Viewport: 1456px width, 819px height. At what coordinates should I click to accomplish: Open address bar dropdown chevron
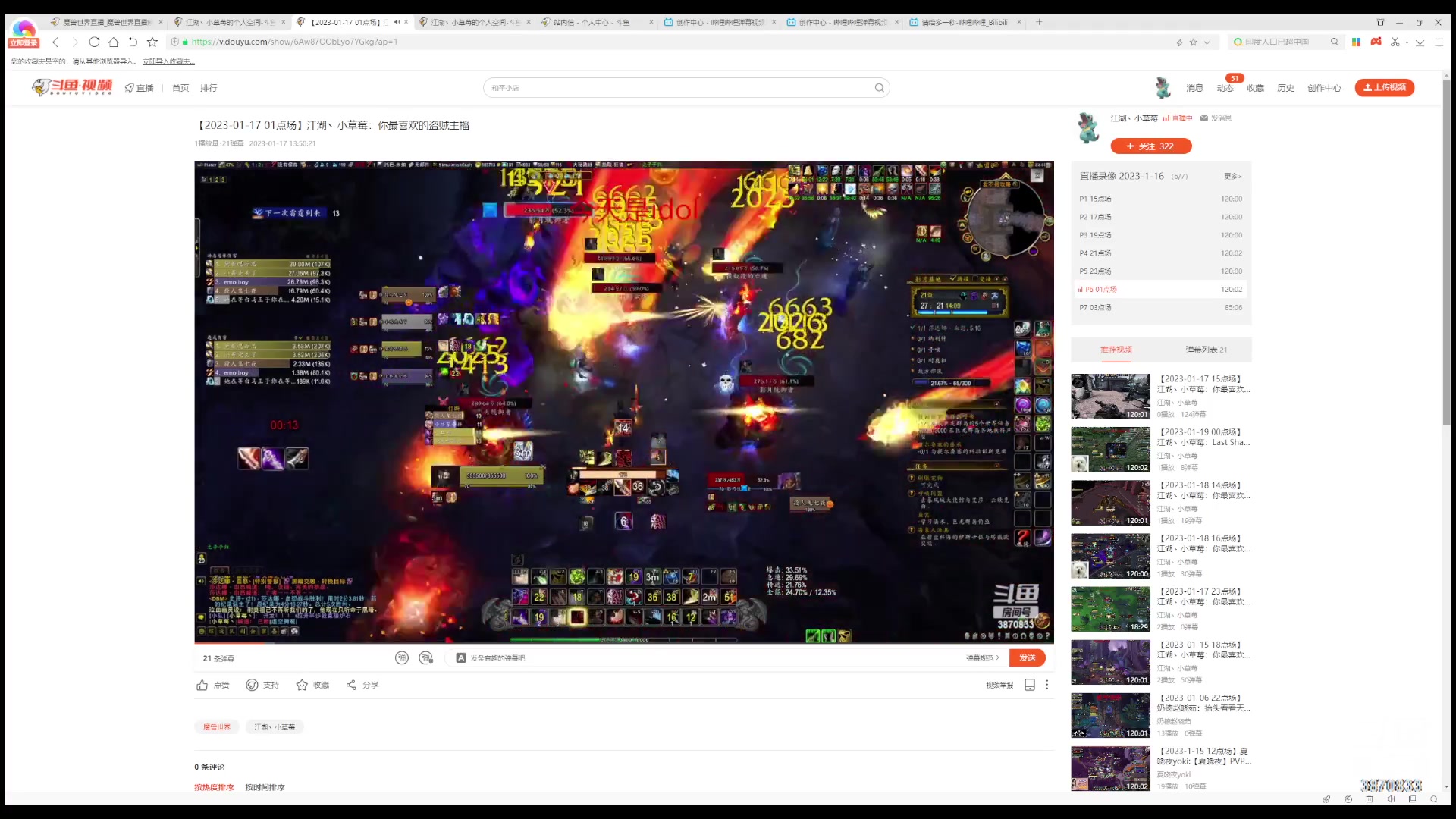(1207, 42)
